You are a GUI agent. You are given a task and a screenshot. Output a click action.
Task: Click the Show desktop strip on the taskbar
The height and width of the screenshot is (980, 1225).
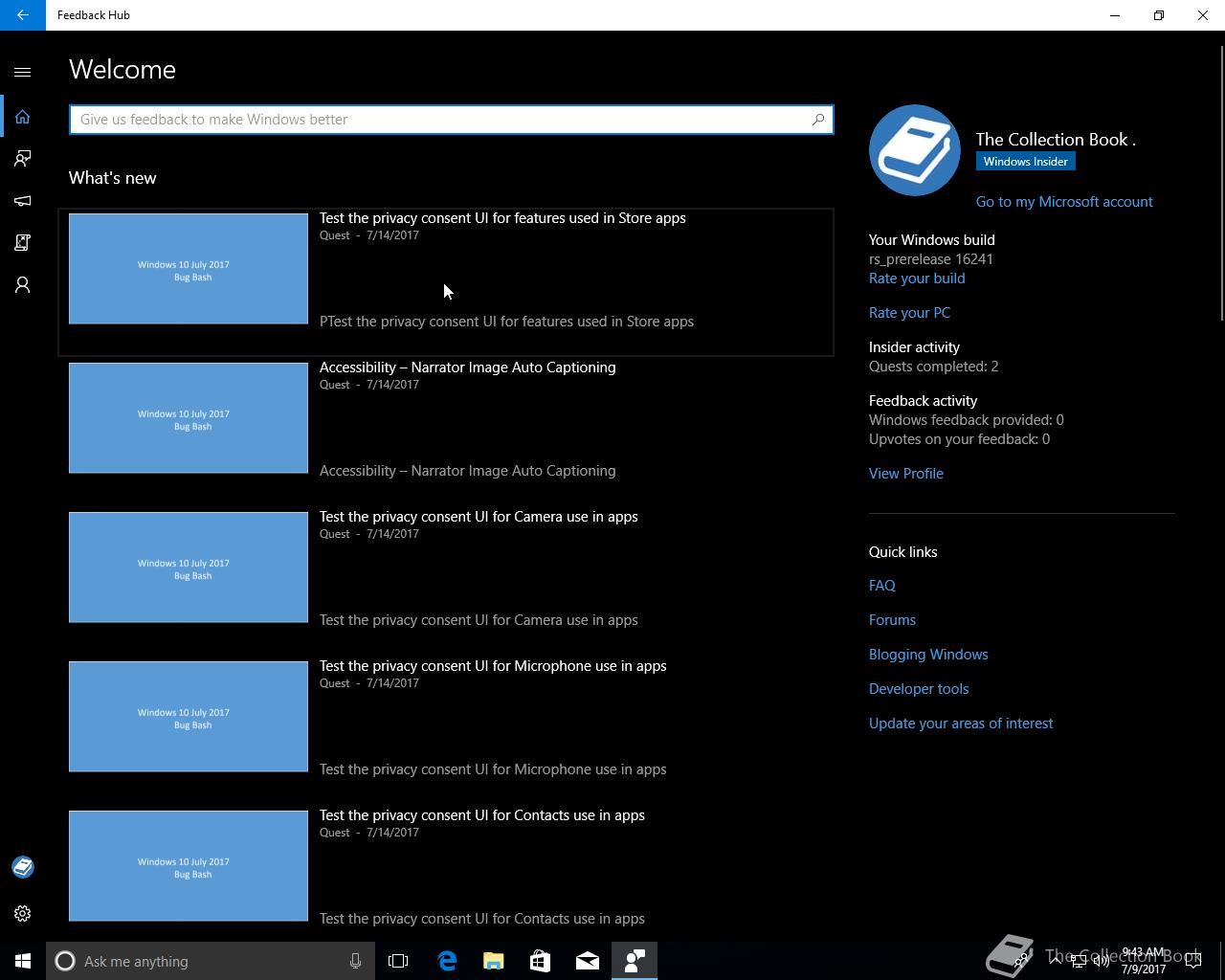point(1222,961)
